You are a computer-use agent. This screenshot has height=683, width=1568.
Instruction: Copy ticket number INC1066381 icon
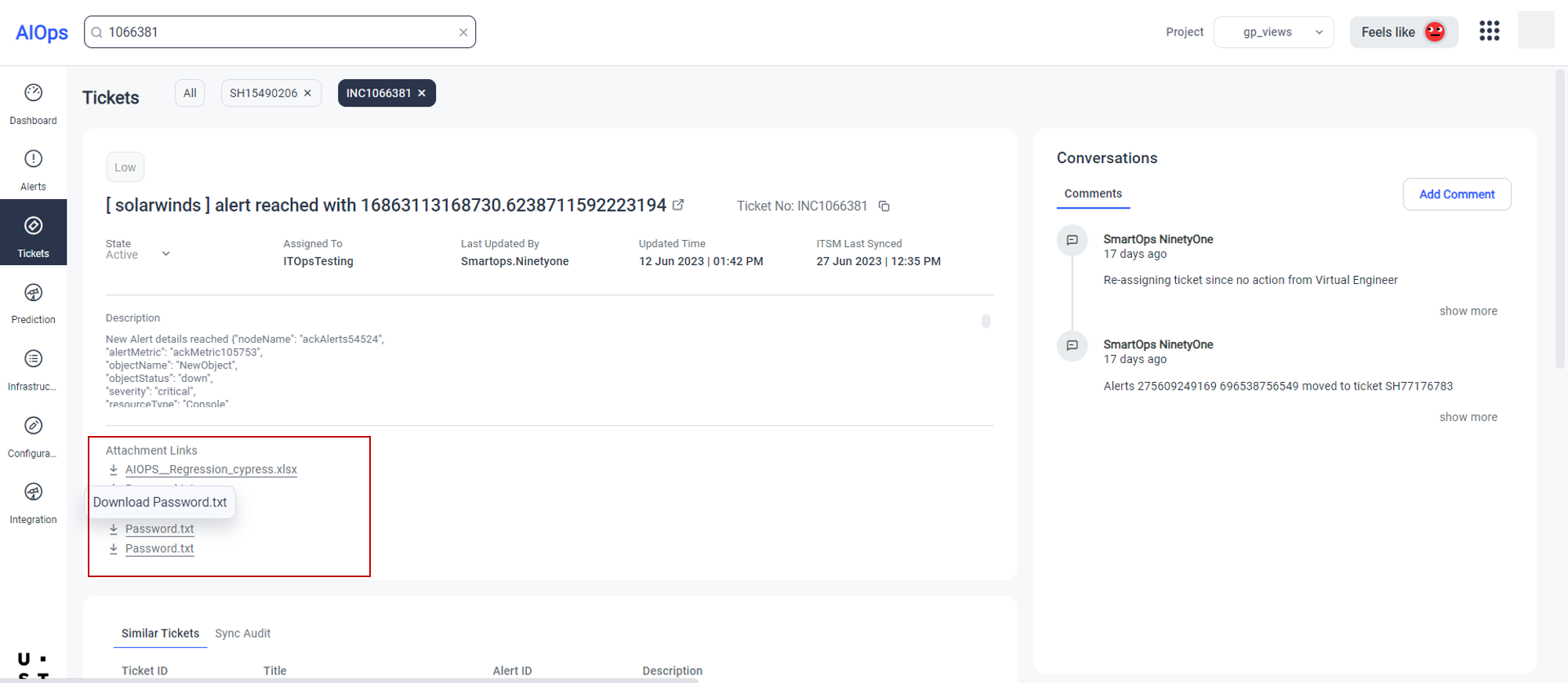point(884,206)
